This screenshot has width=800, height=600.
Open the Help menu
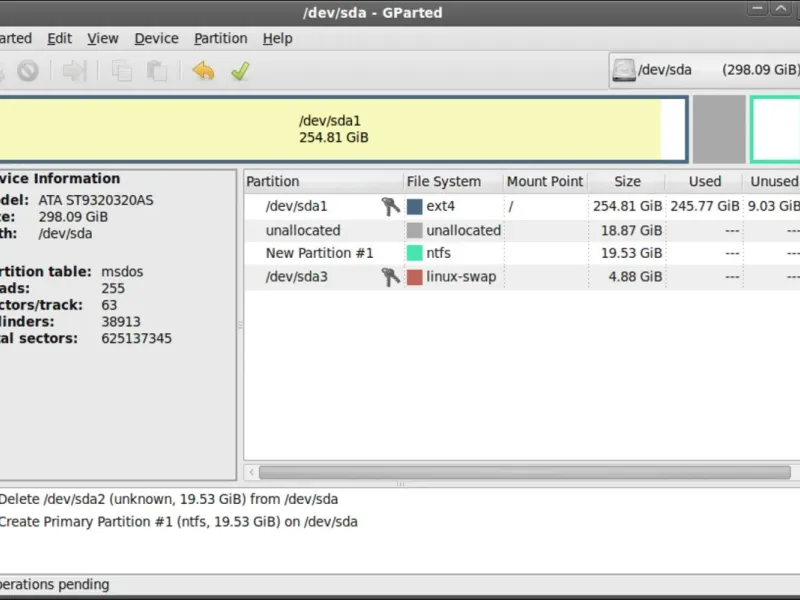278,38
